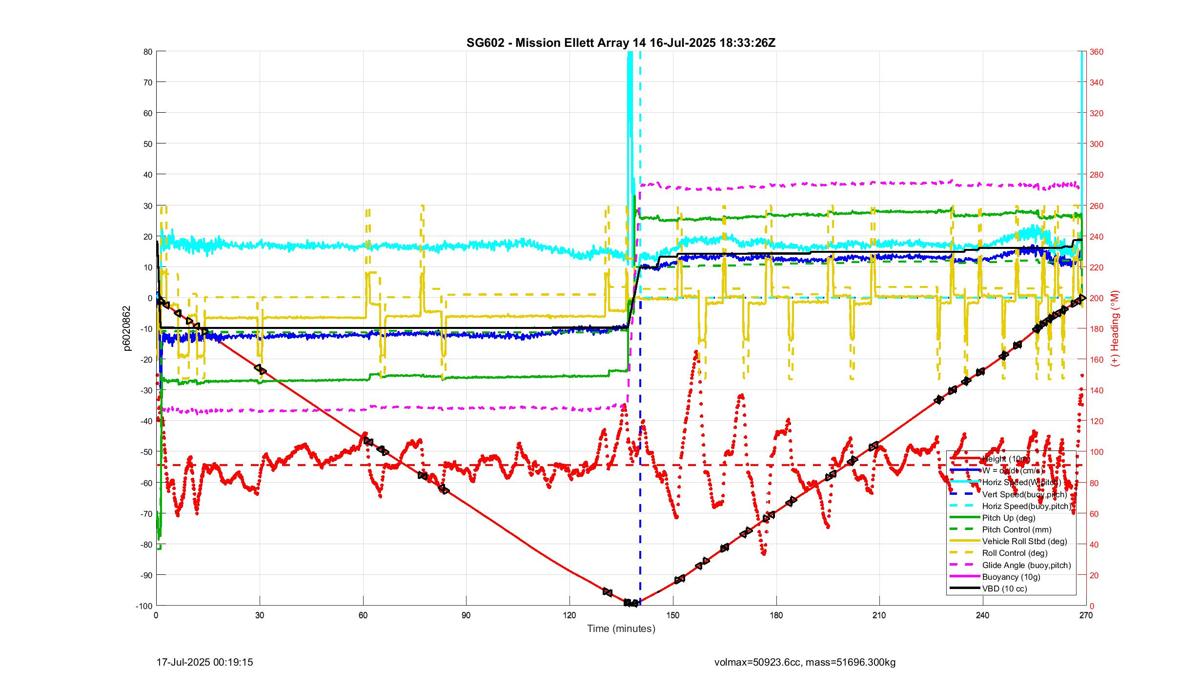The image size is (1200, 681).
Task: Select the "Buoyancy (10g)" legend entry
Action: pos(1011,577)
